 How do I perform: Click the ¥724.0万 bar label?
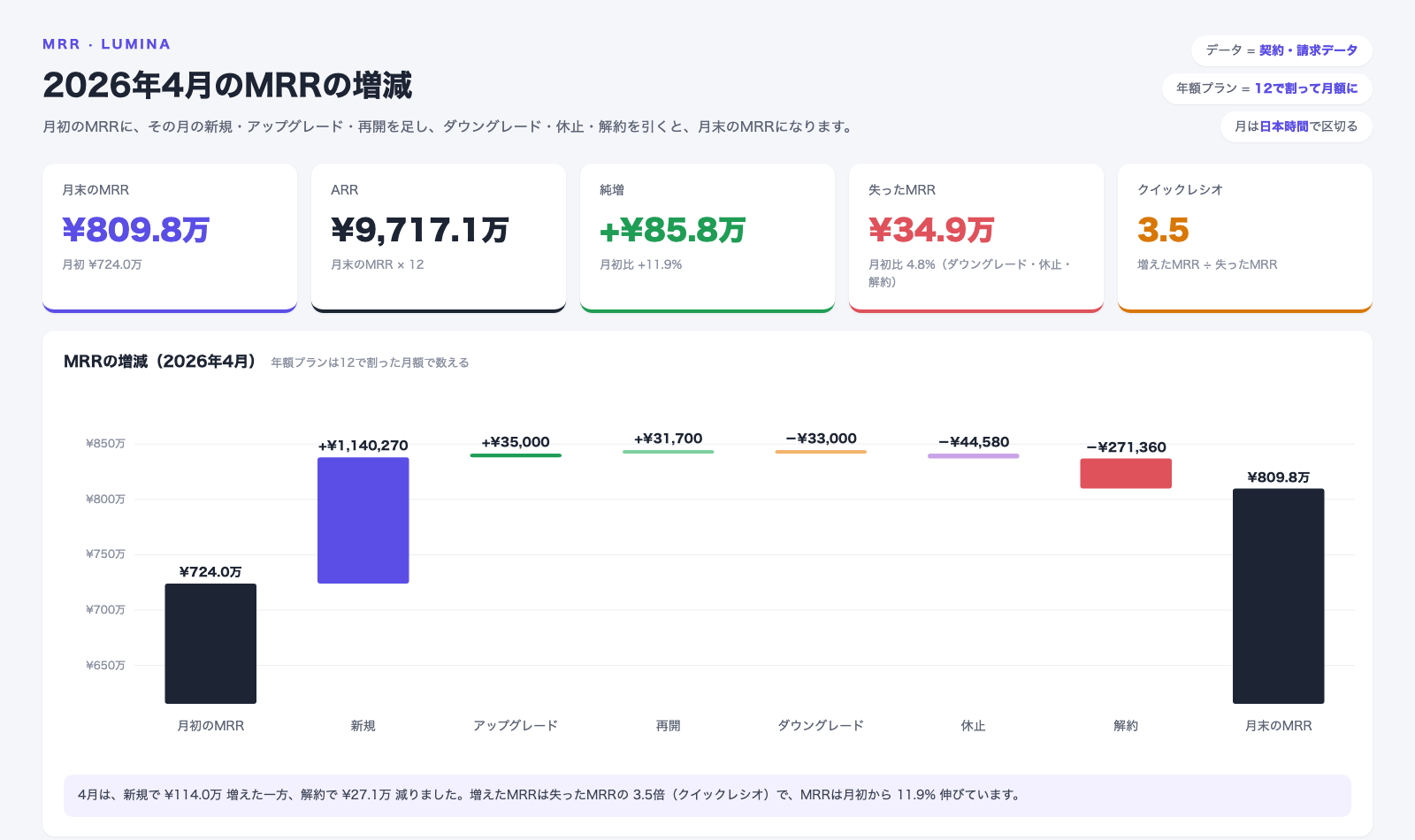[x=210, y=572]
